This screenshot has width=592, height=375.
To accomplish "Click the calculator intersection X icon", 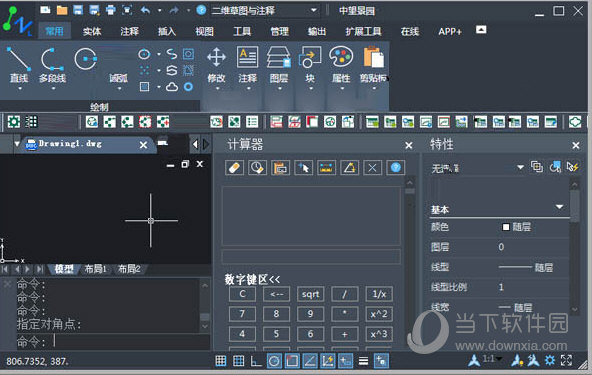I will click(x=372, y=167).
